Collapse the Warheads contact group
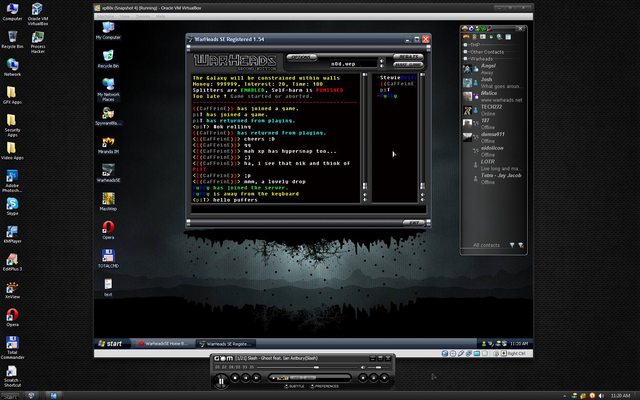Screen dimensions: 640x400 (x=464, y=59)
